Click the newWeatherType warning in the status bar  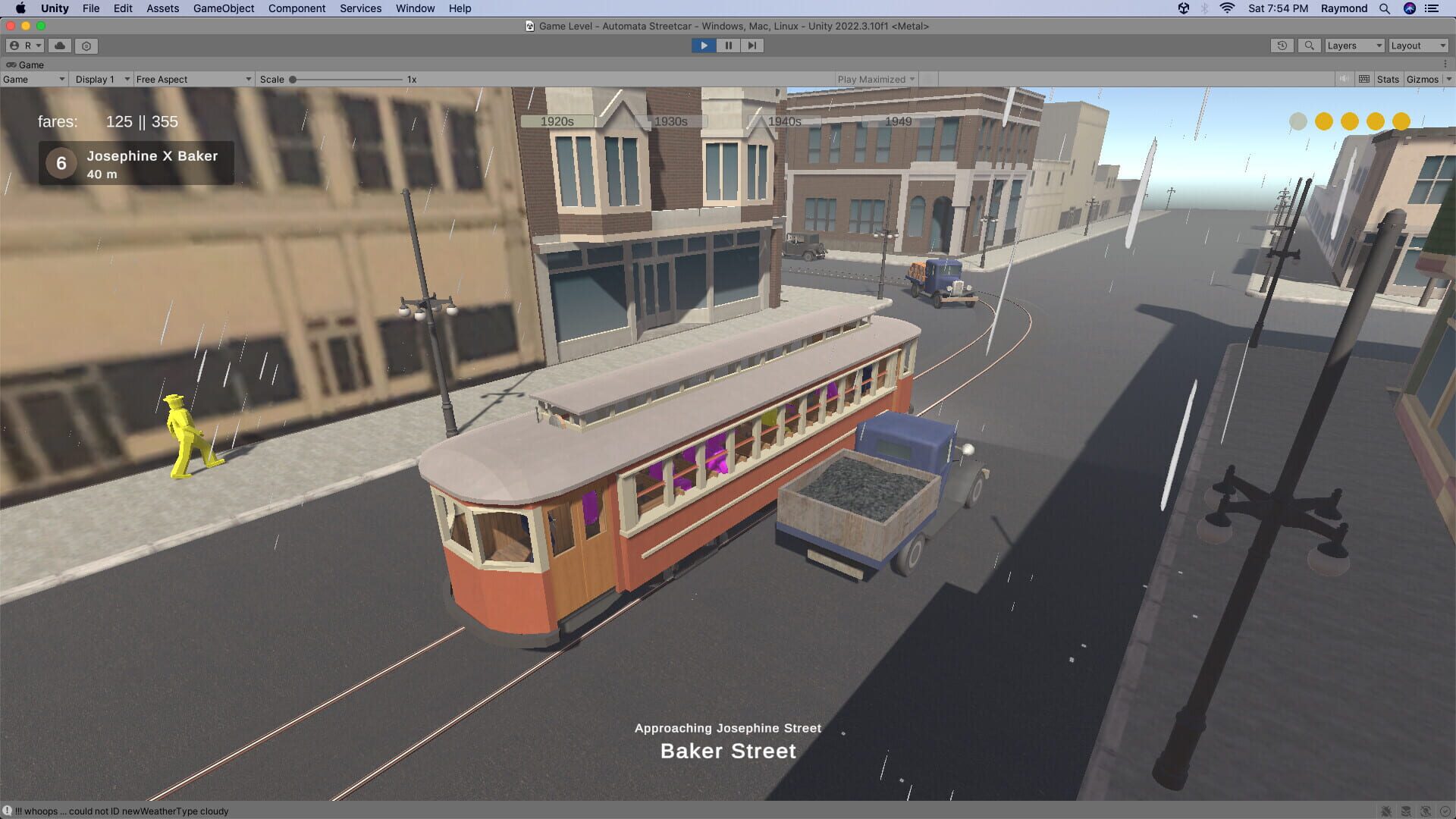(x=121, y=811)
